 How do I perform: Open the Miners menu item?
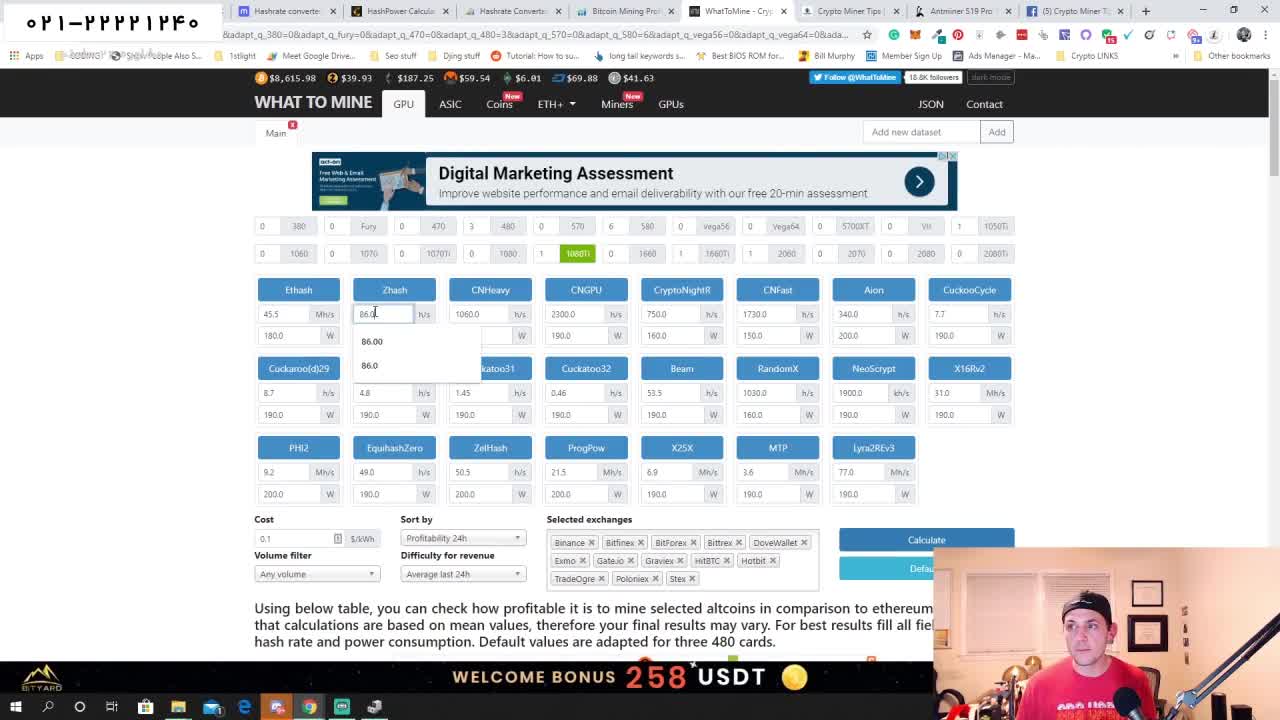click(x=617, y=104)
